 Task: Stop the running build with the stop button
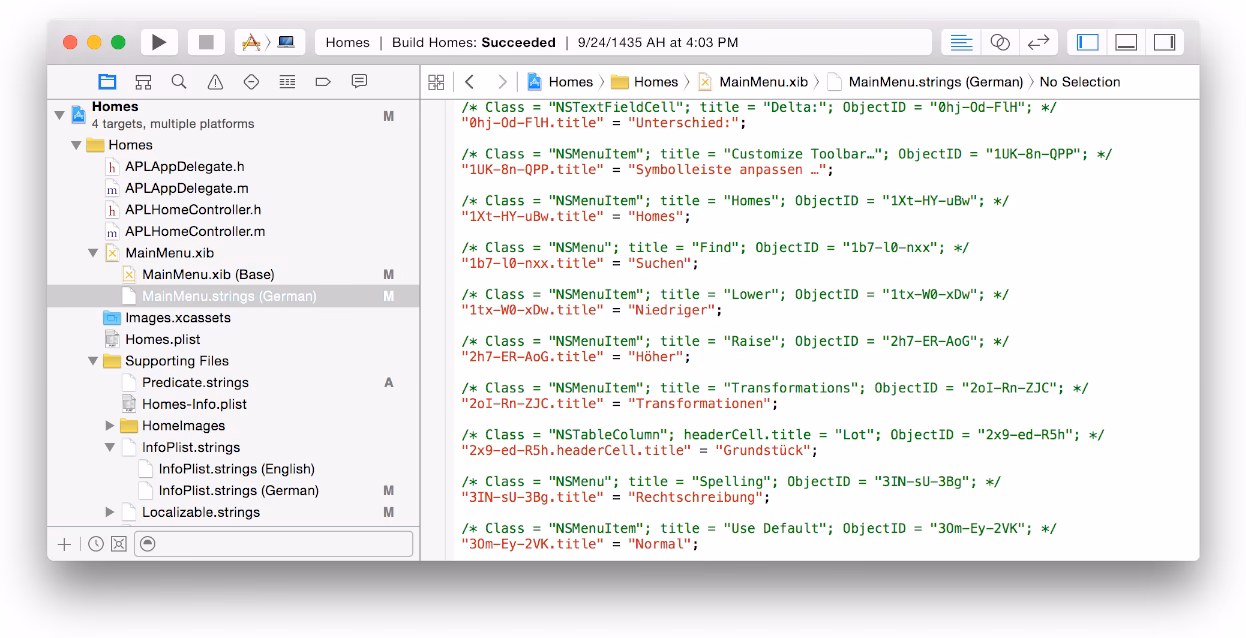[206, 42]
